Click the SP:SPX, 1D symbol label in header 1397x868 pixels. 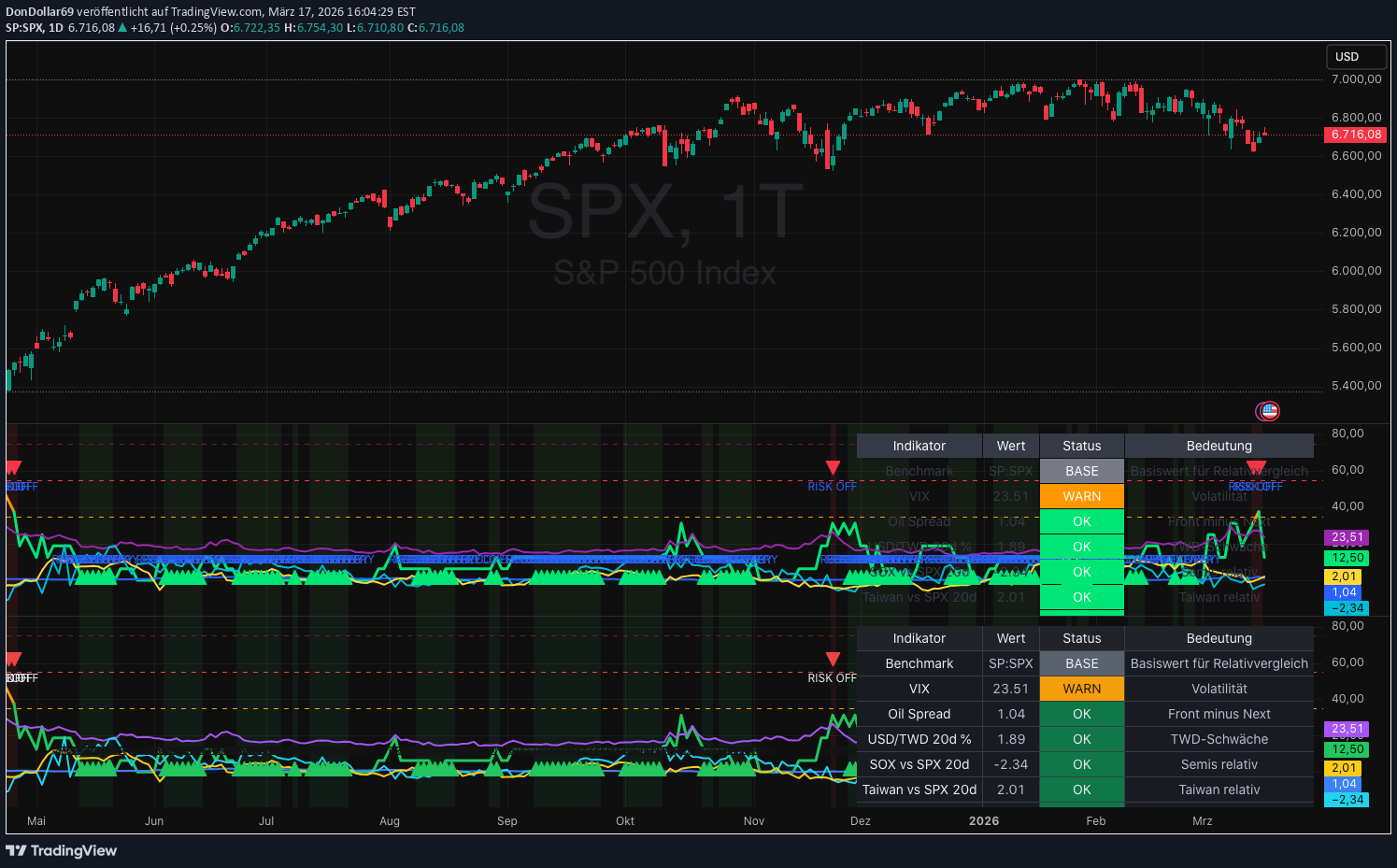tap(34, 28)
